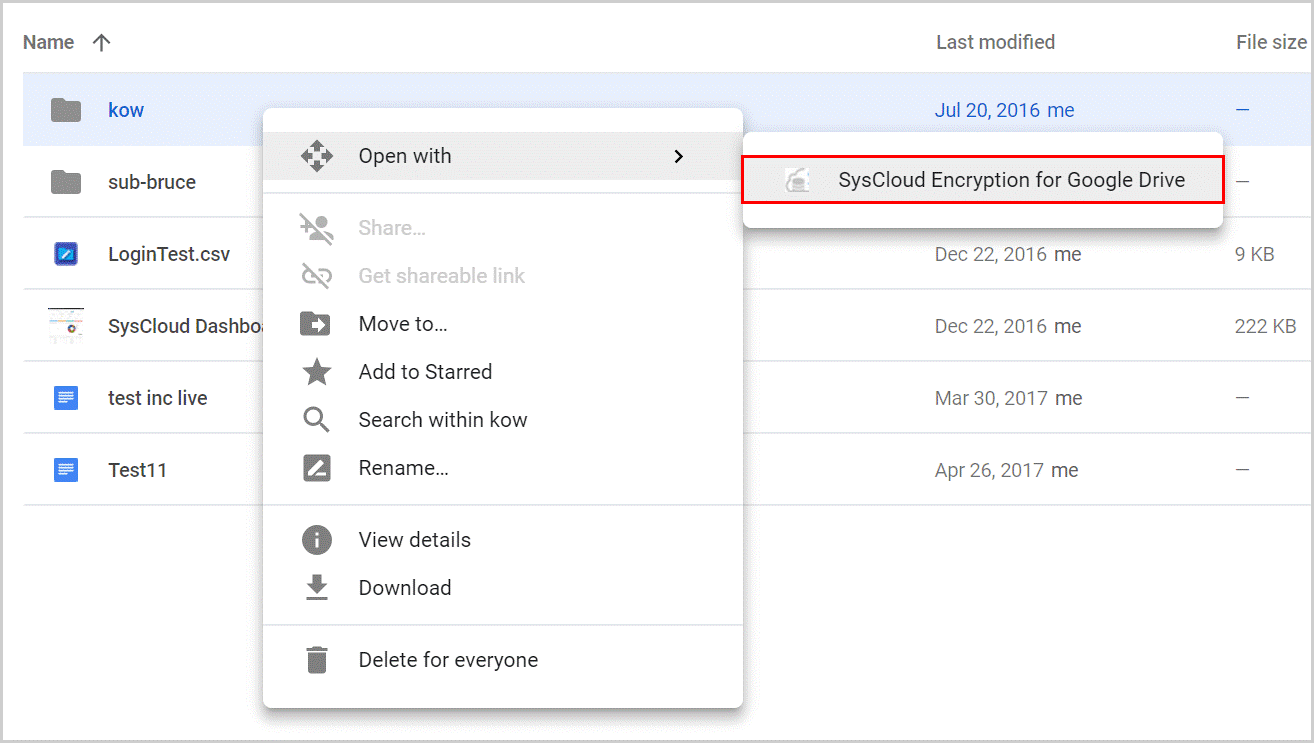This screenshot has height=743, width=1314.
Task: Click the SysCloud Dashboard image thumbnail
Action: pos(64,326)
